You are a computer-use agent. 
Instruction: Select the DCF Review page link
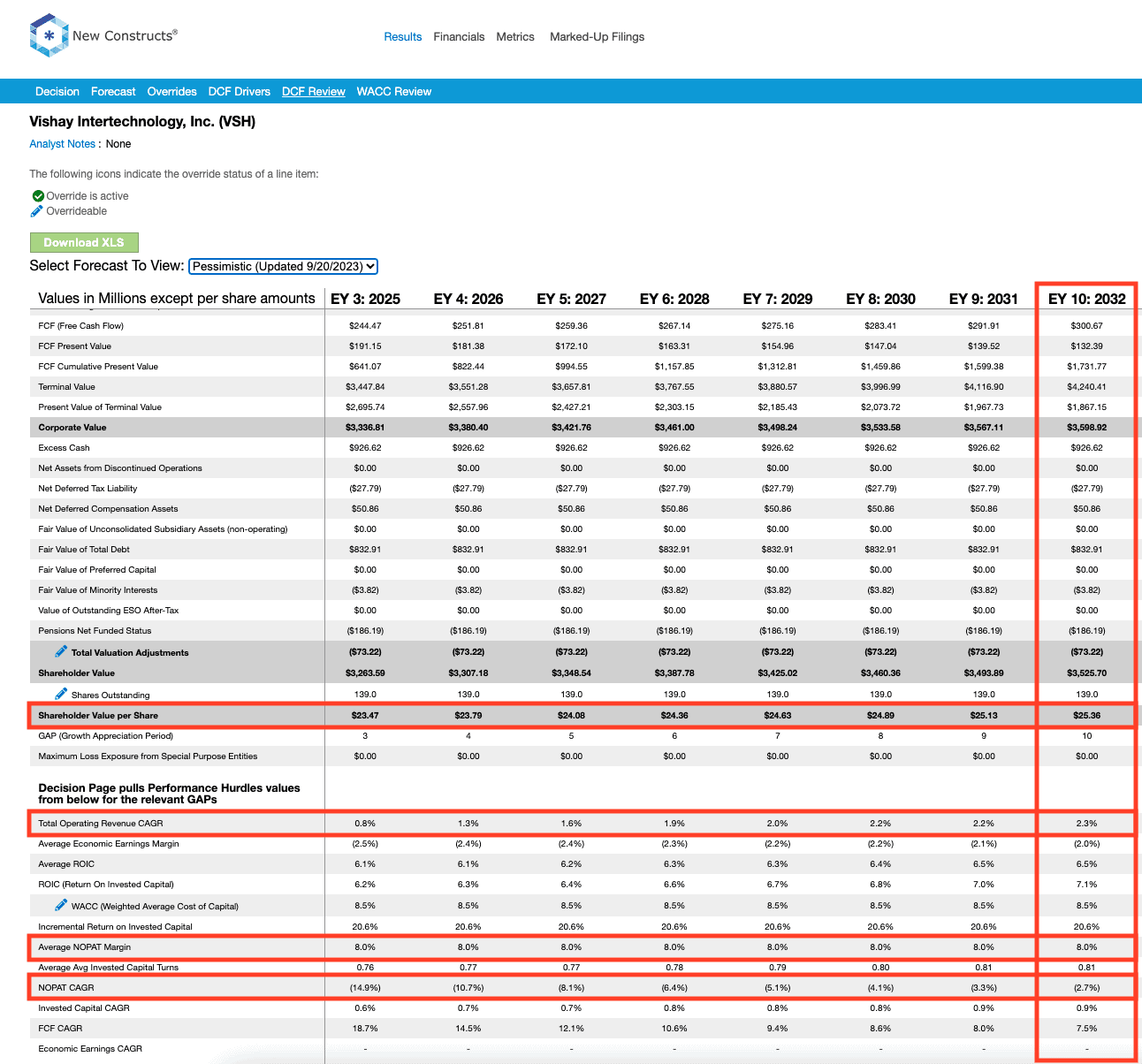click(x=314, y=92)
